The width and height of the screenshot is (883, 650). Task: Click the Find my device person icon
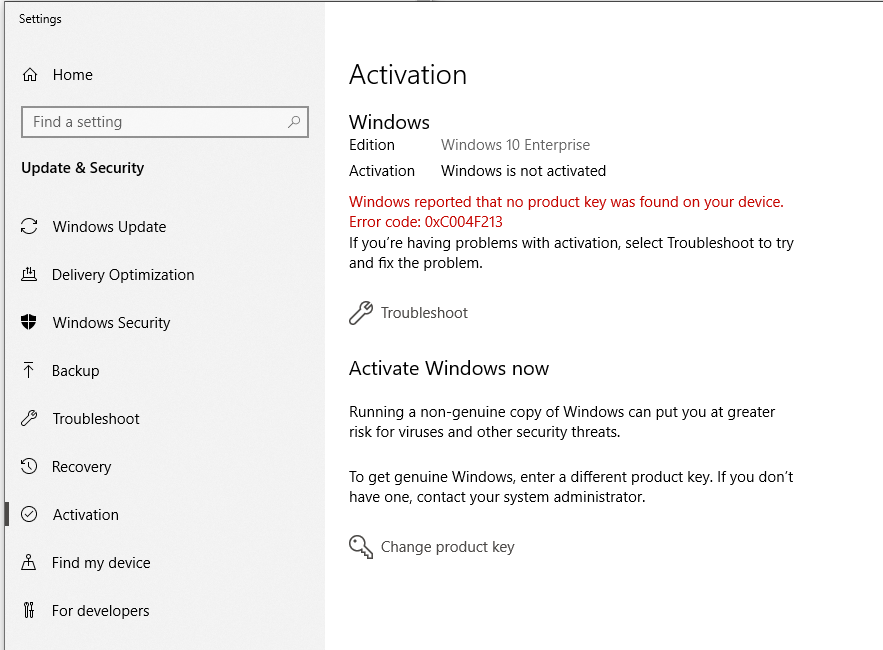(29, 562)
